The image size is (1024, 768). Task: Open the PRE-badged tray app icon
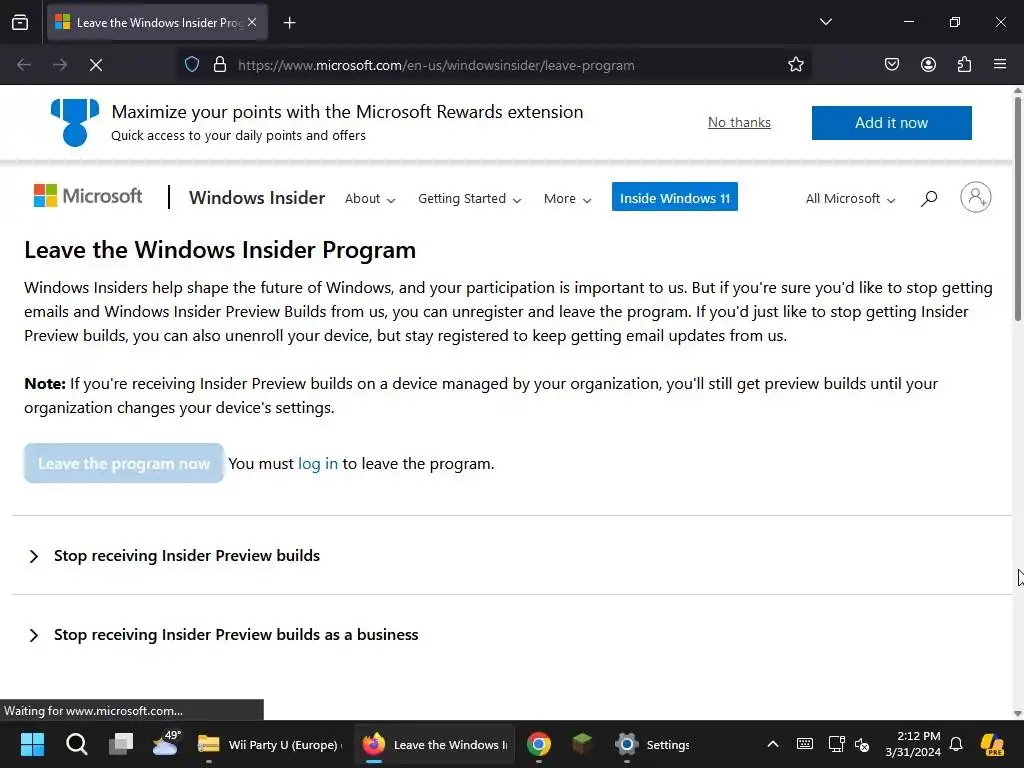[x=992, y=744]
